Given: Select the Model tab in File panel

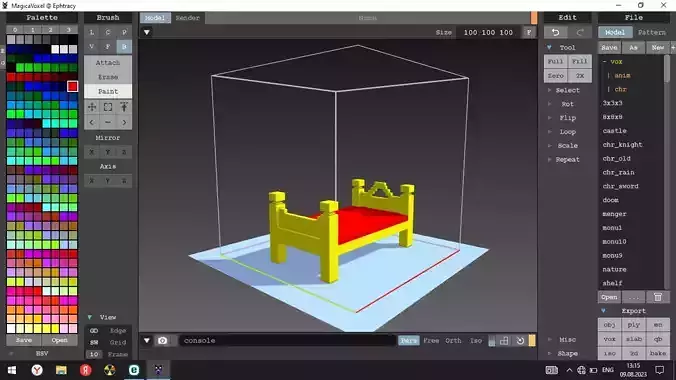Looking at the screenshot, I should [x=615, y=32].
